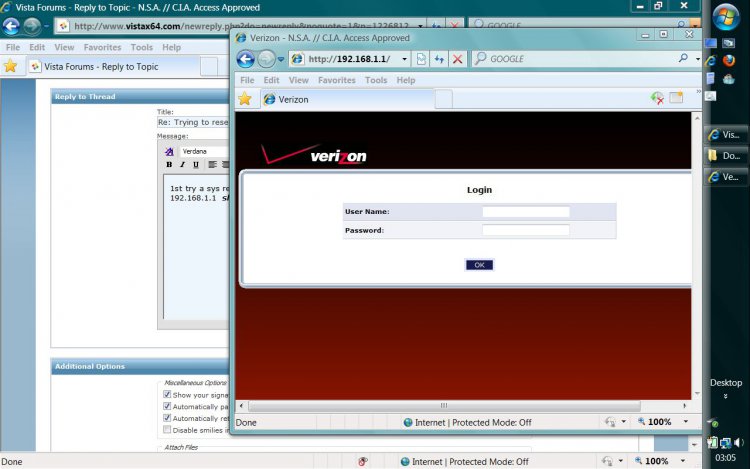Click Switch between windows quick launch icon

coord(728,43)
